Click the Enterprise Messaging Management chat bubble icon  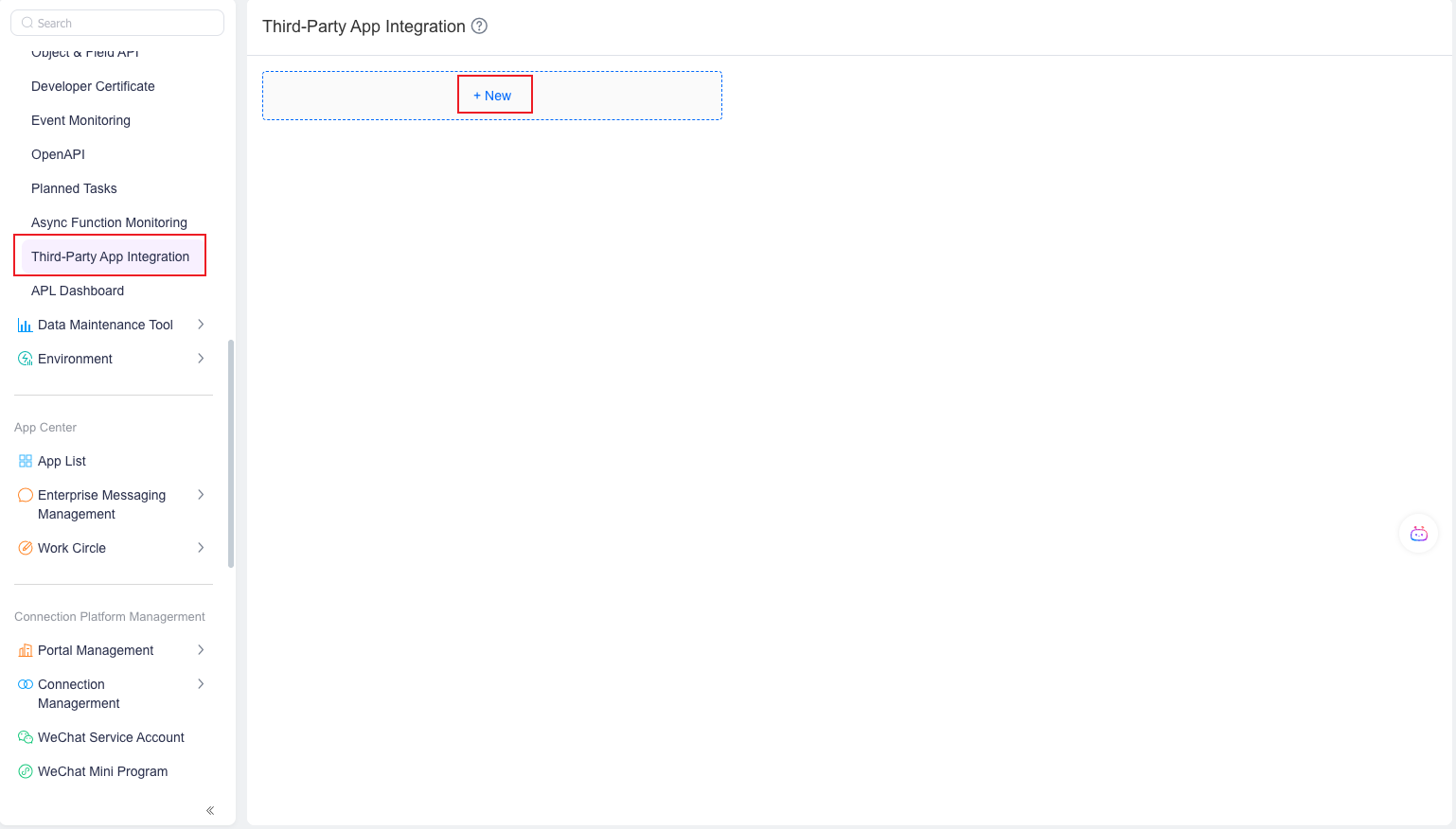point(25,495)
